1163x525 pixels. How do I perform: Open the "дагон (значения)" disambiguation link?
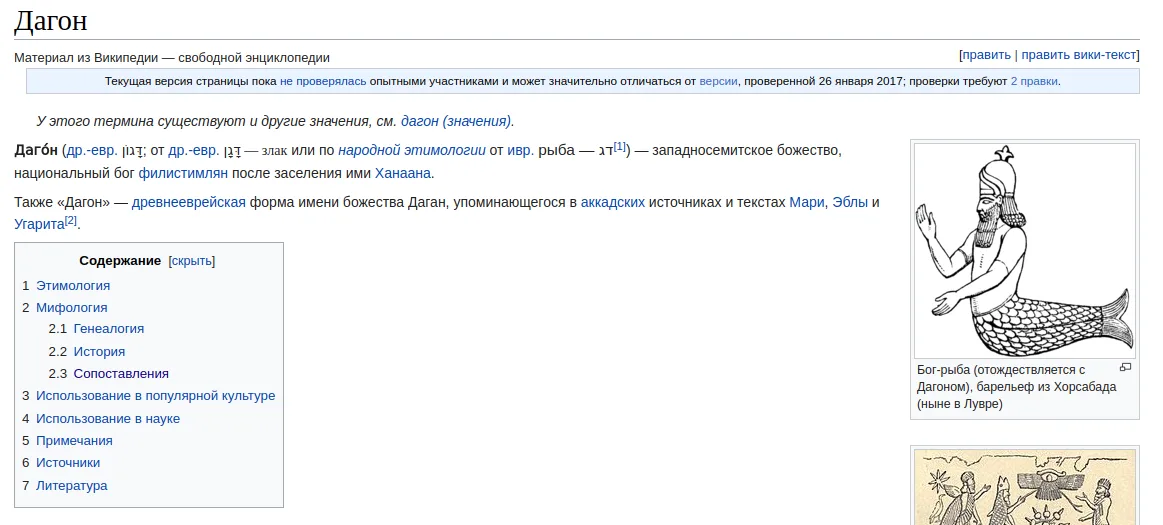pos(456,121)
